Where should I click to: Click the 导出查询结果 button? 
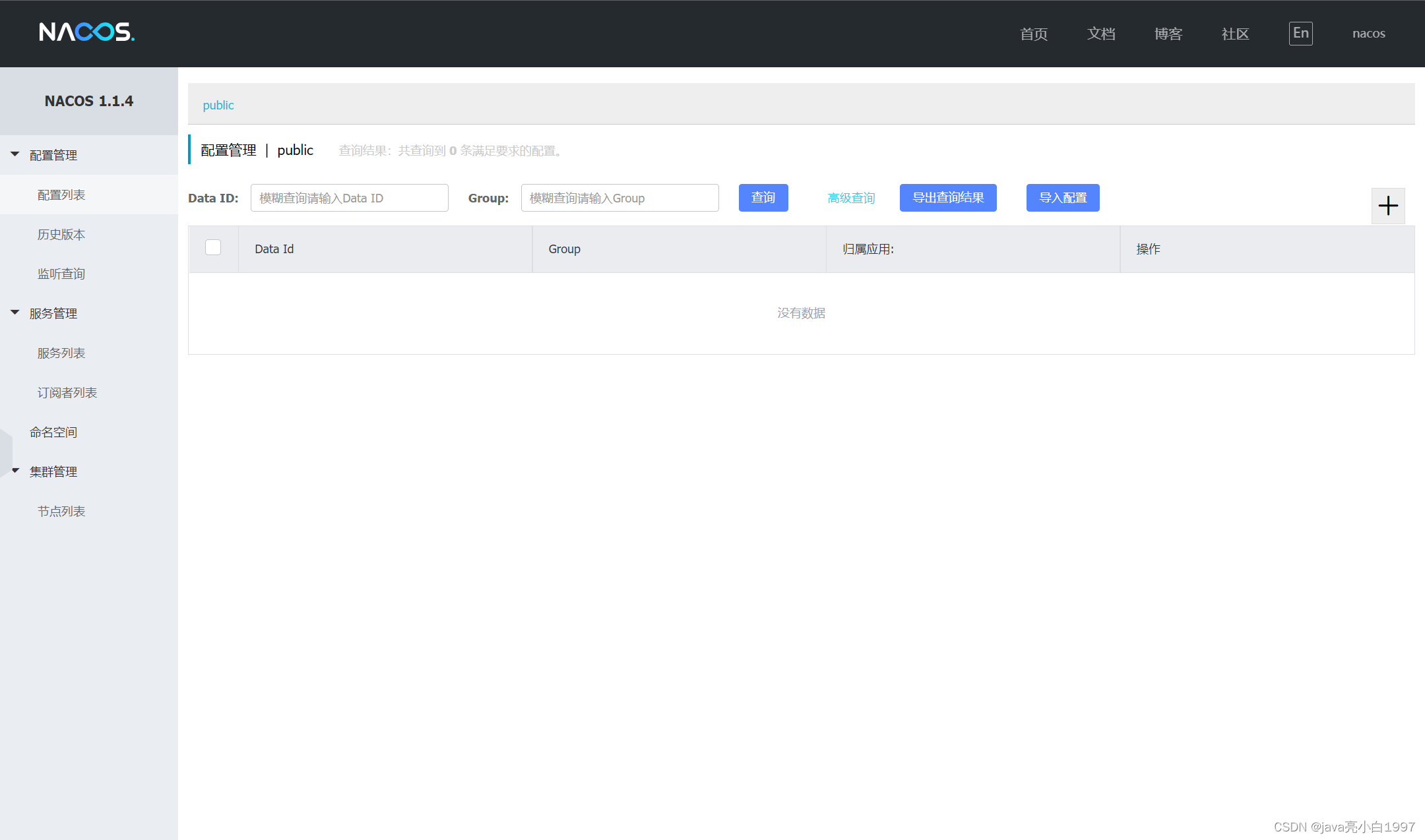click(947, 198)
